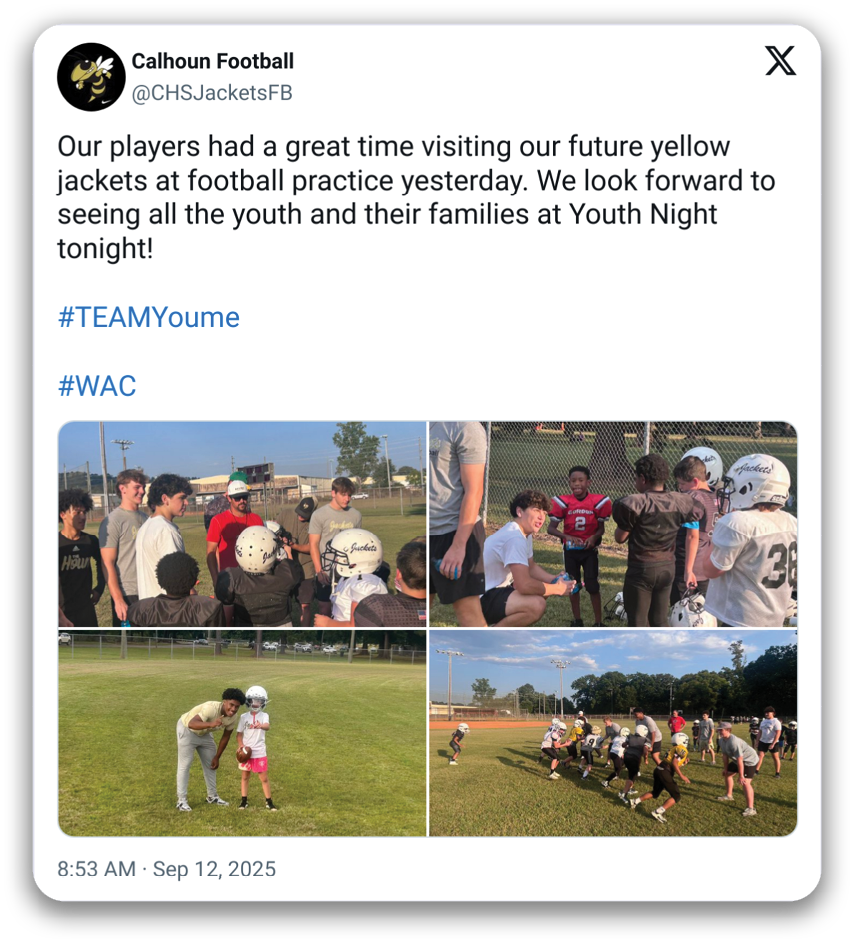Open the @CHSJacketsFB handle link
This screenshot has width=854, height=943.
(212, 93)
